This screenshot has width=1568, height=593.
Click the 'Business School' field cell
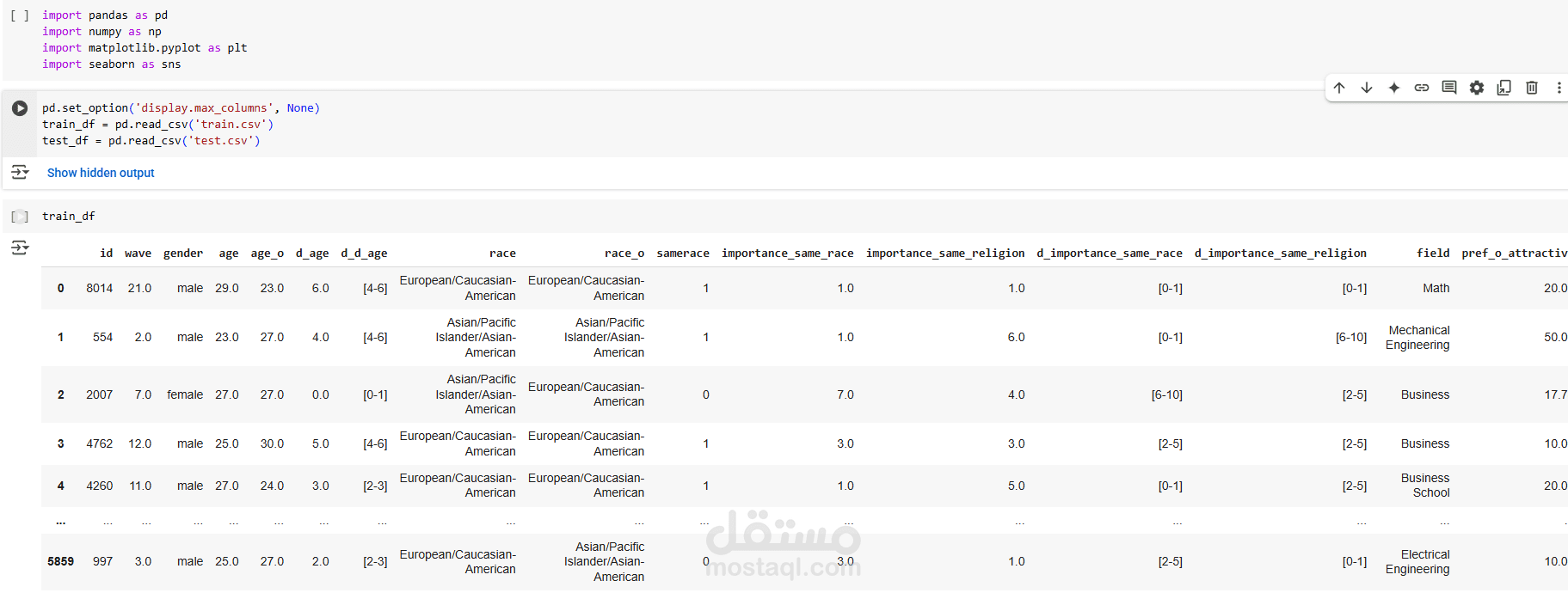(x=1425, y=486)
